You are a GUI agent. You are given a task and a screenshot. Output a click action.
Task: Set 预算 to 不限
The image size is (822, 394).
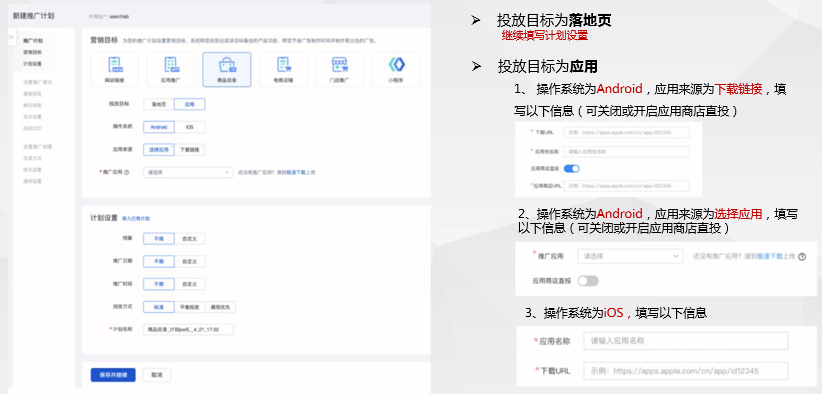(159, 238)
